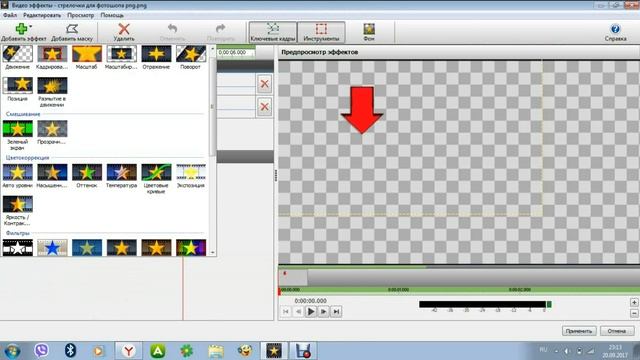Pick the blue star filter thumbnail
The height and width of the screenshot is (360, 640).
pos(52,248)
